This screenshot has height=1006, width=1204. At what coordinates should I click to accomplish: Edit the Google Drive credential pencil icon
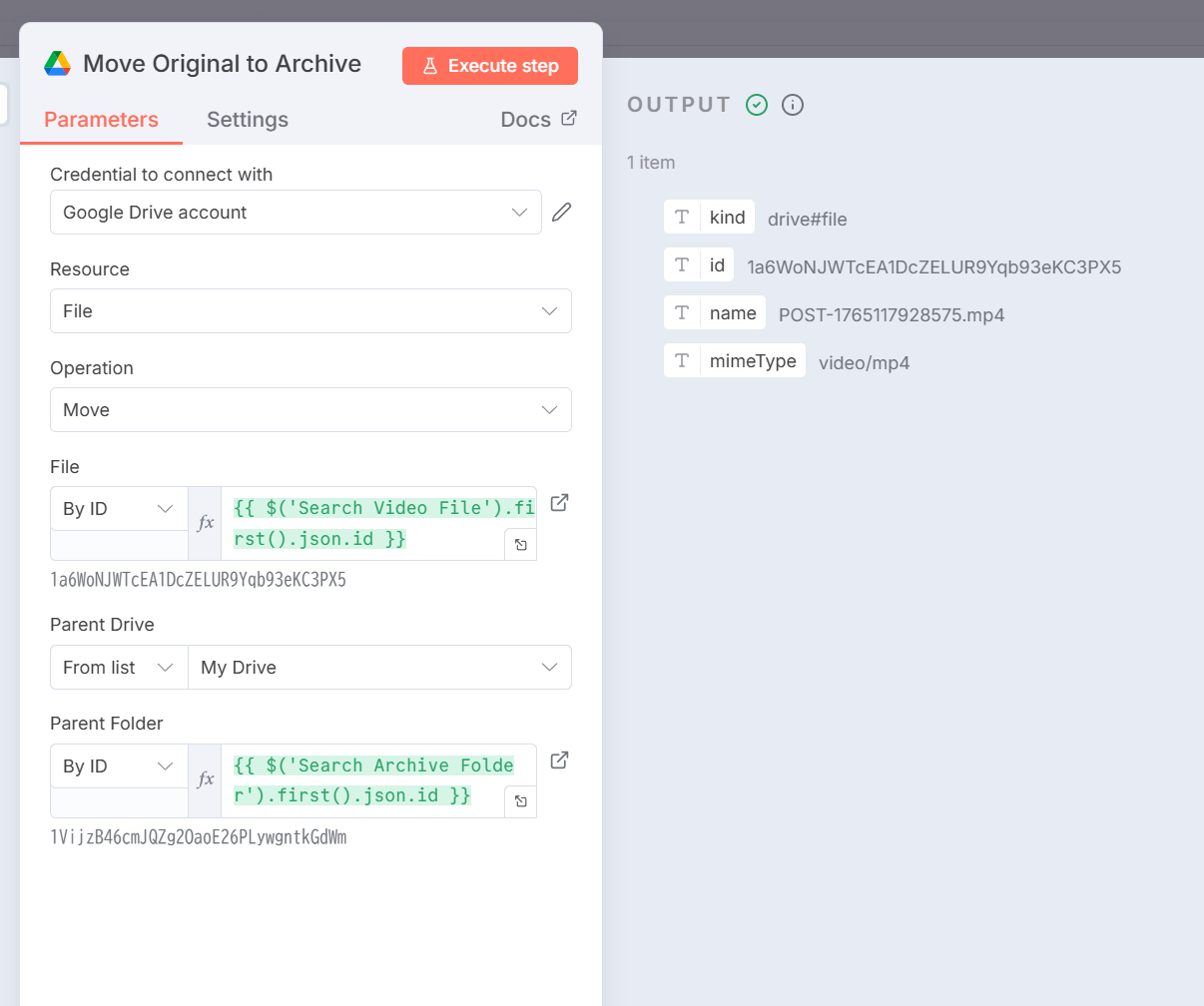[562, 212]
